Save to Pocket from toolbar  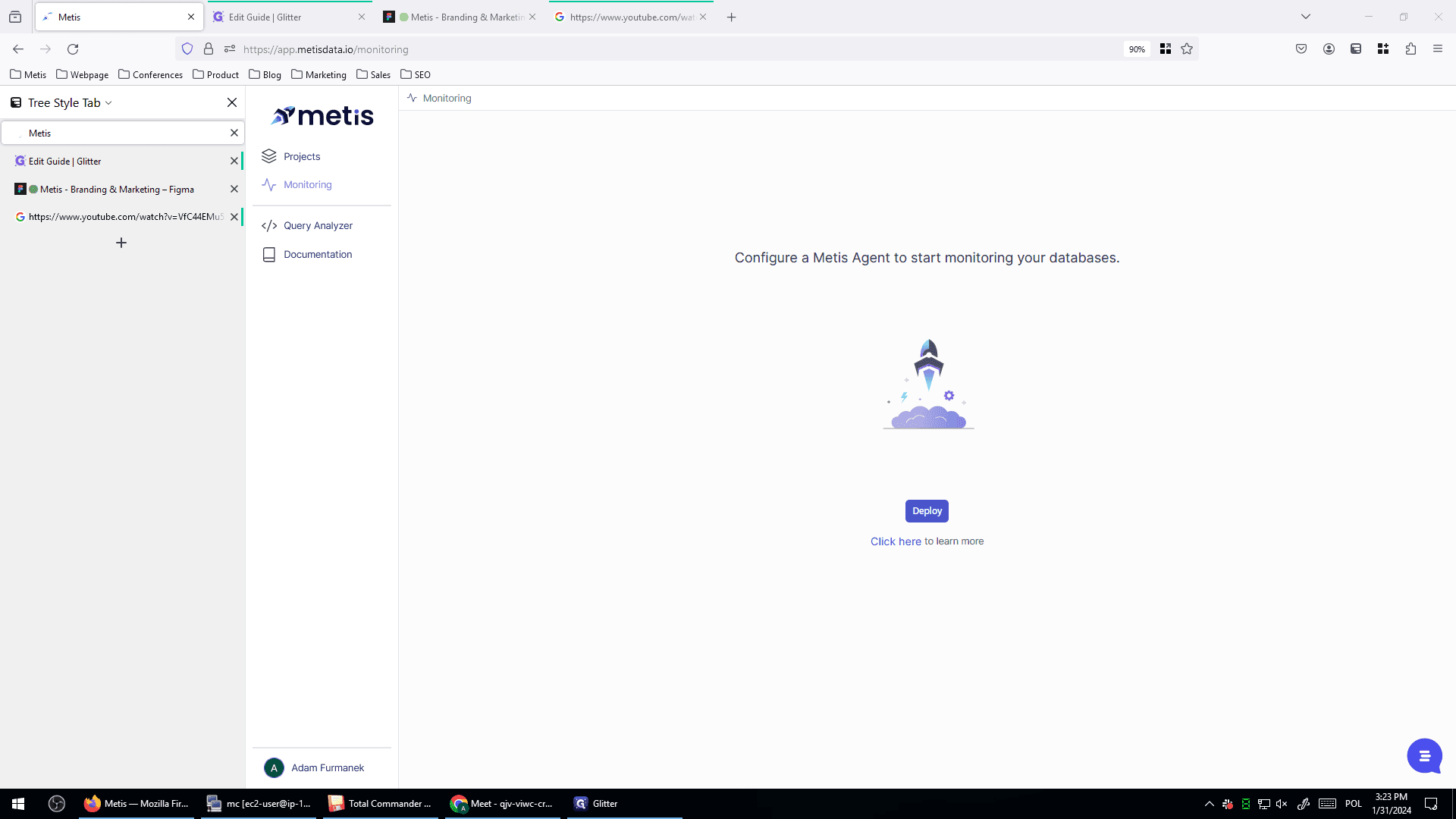click(1301, 49)
